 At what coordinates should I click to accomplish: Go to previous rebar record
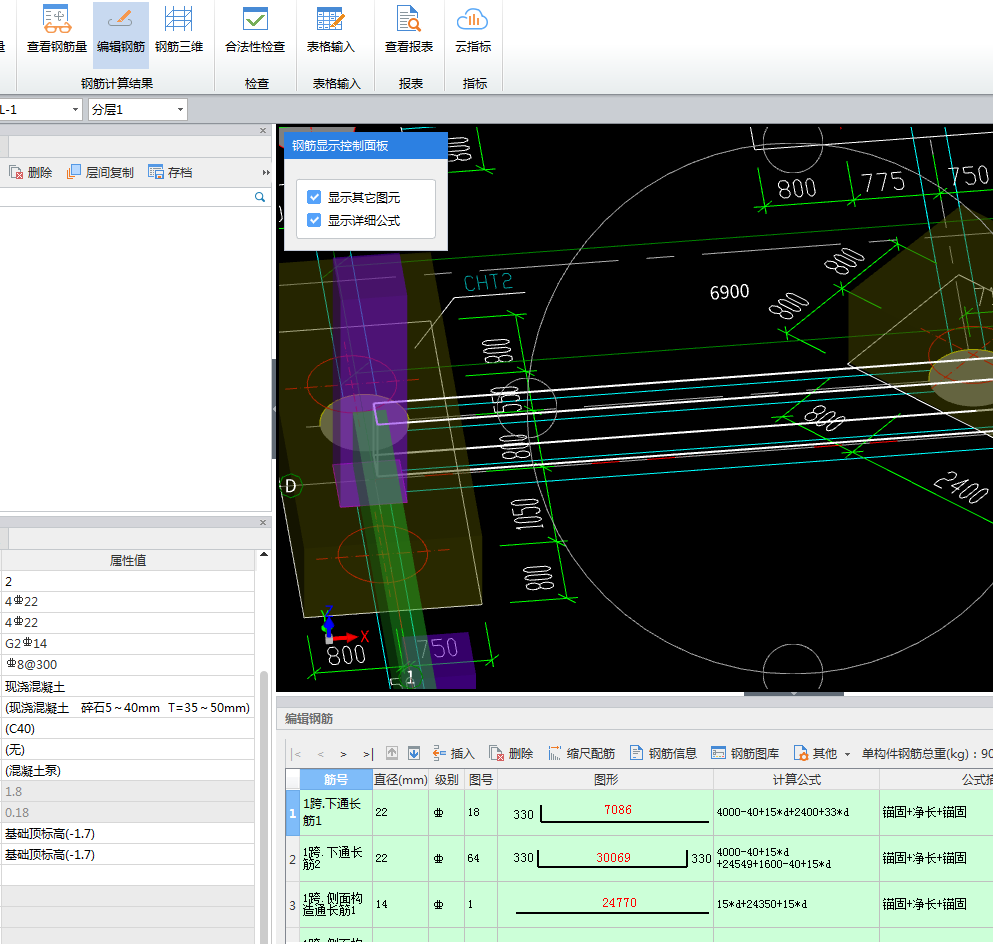point(320,753)
